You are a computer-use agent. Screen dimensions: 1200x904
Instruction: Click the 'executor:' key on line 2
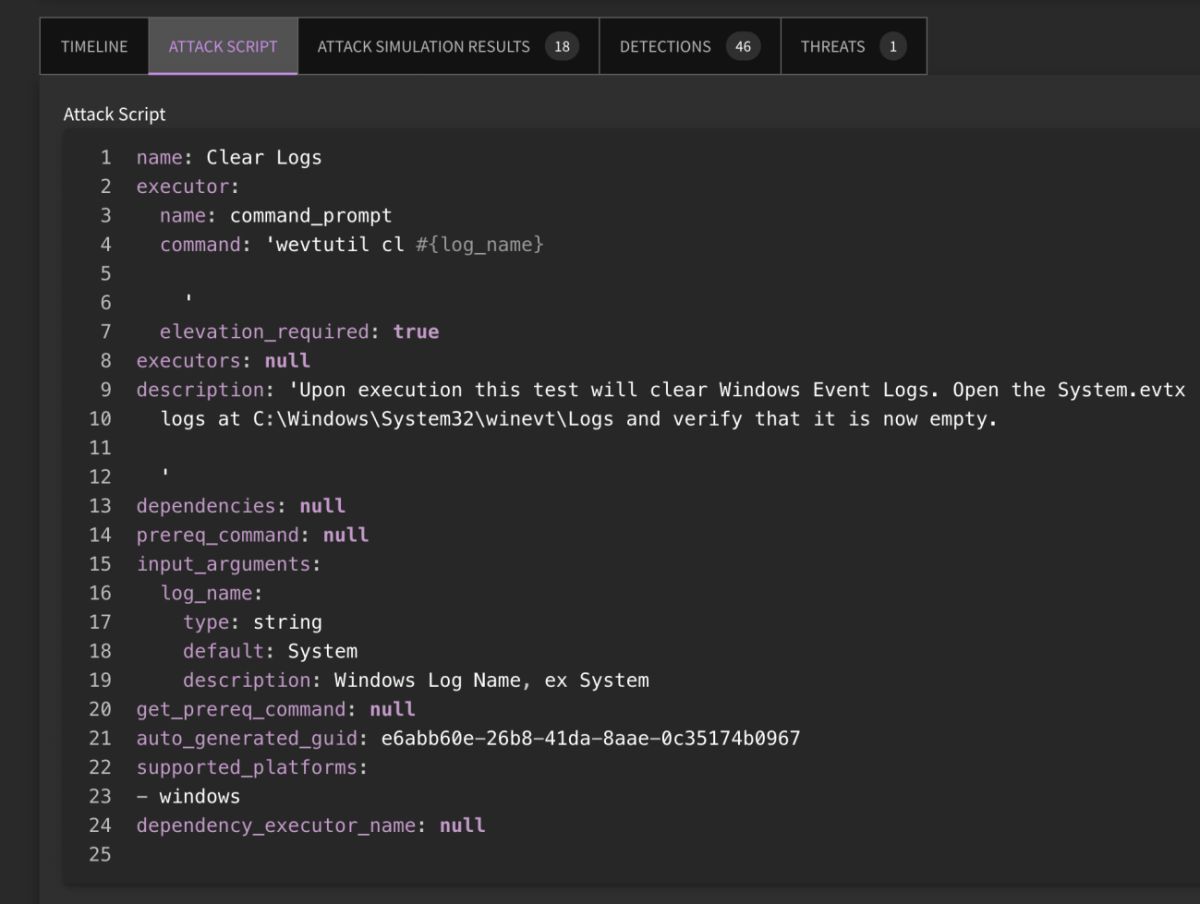click(x=188, y=187)
